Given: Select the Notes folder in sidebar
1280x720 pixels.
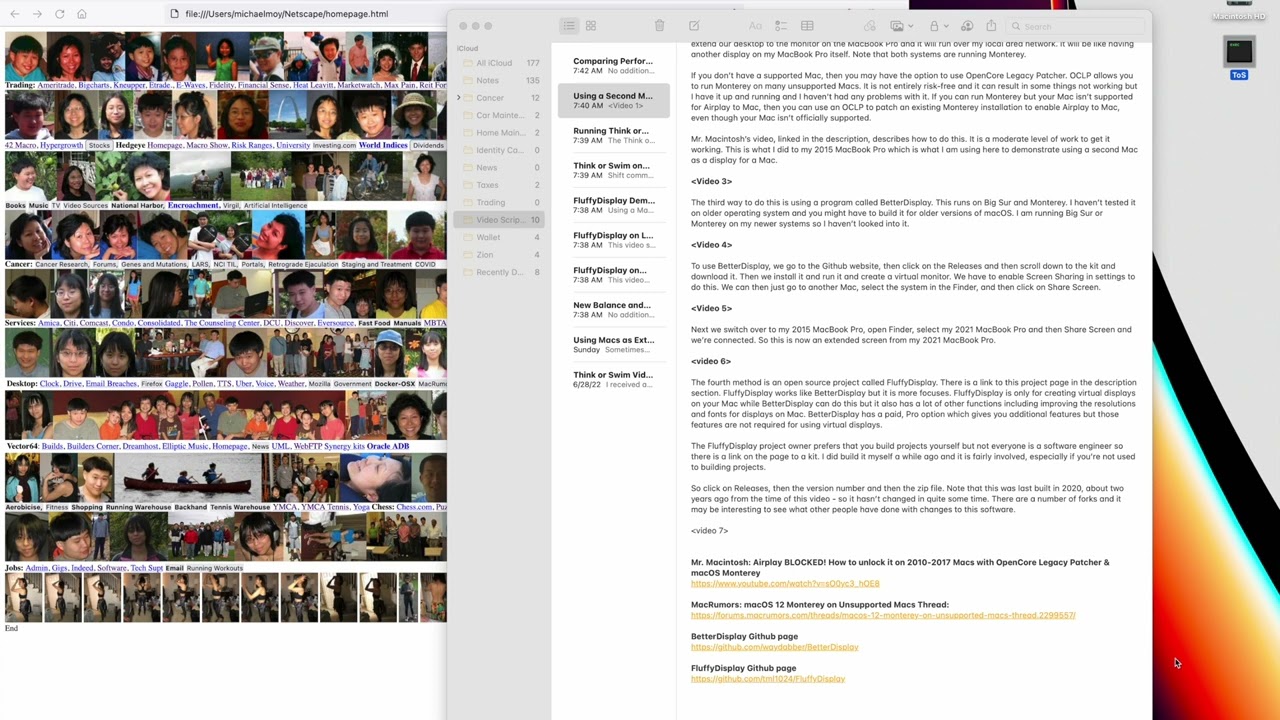Looking at the screenshot, I should (501, 80).
